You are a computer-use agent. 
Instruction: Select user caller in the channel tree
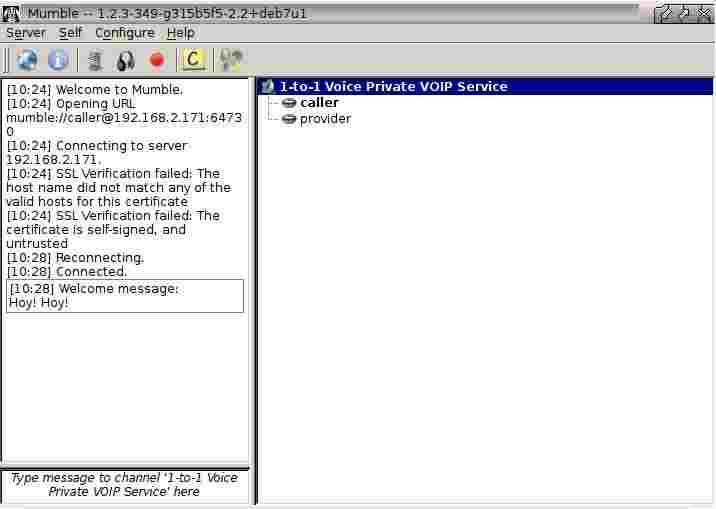319,103
